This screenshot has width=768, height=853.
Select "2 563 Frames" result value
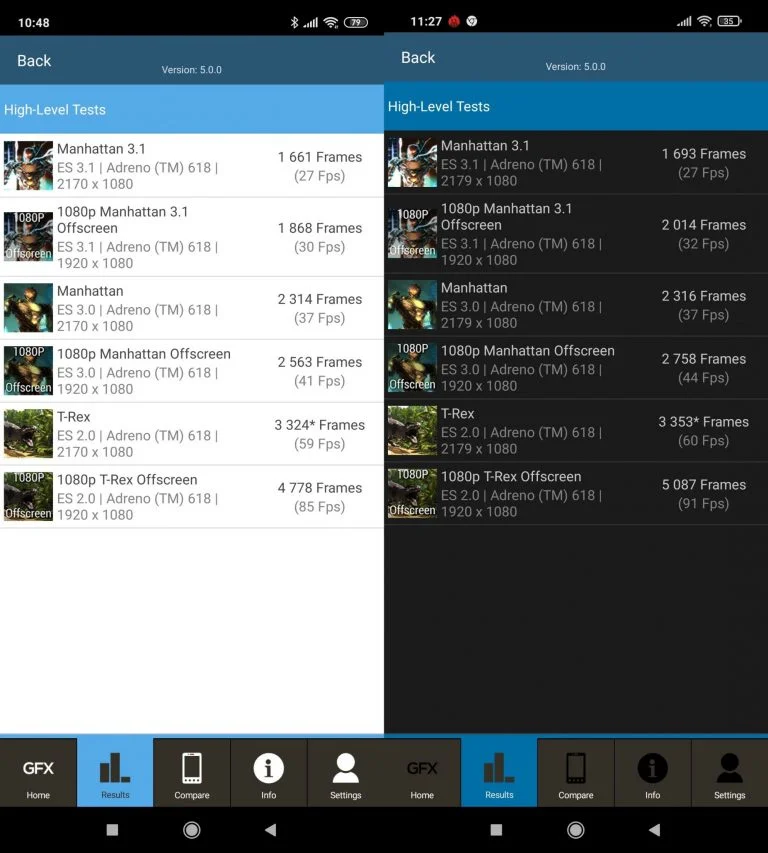point(320,362)
